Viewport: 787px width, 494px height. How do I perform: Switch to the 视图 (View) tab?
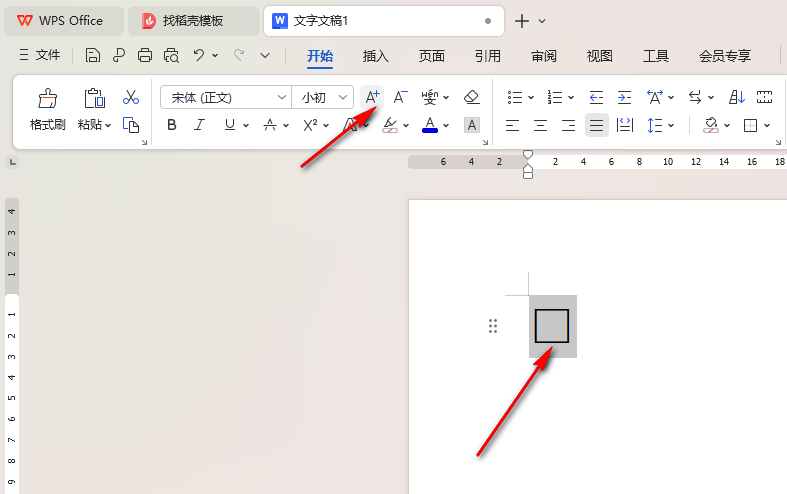coord(600,56)
